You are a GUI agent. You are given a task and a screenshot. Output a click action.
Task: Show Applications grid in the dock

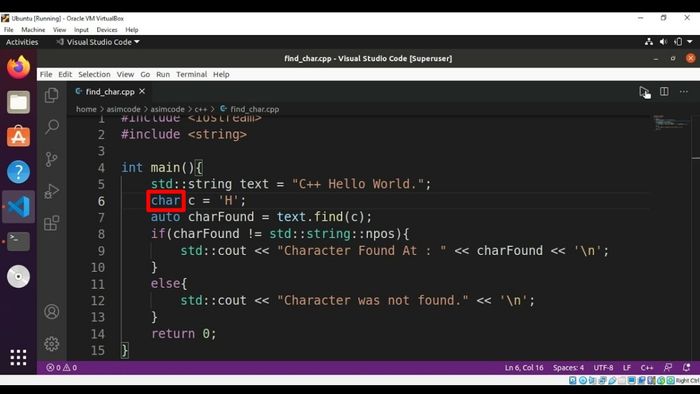click(18, 357)
